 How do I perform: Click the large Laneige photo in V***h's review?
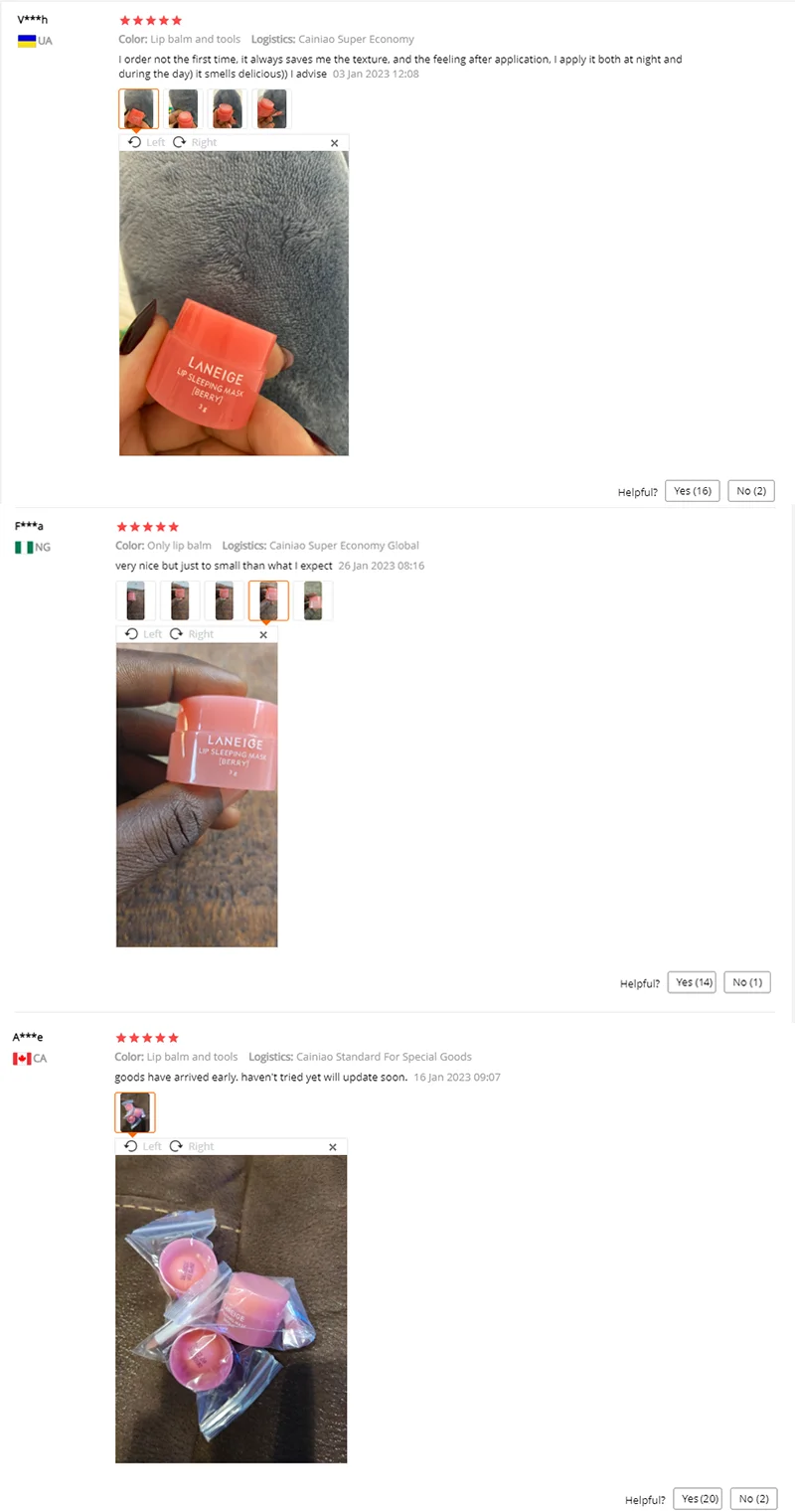click(x=234, y=303)
